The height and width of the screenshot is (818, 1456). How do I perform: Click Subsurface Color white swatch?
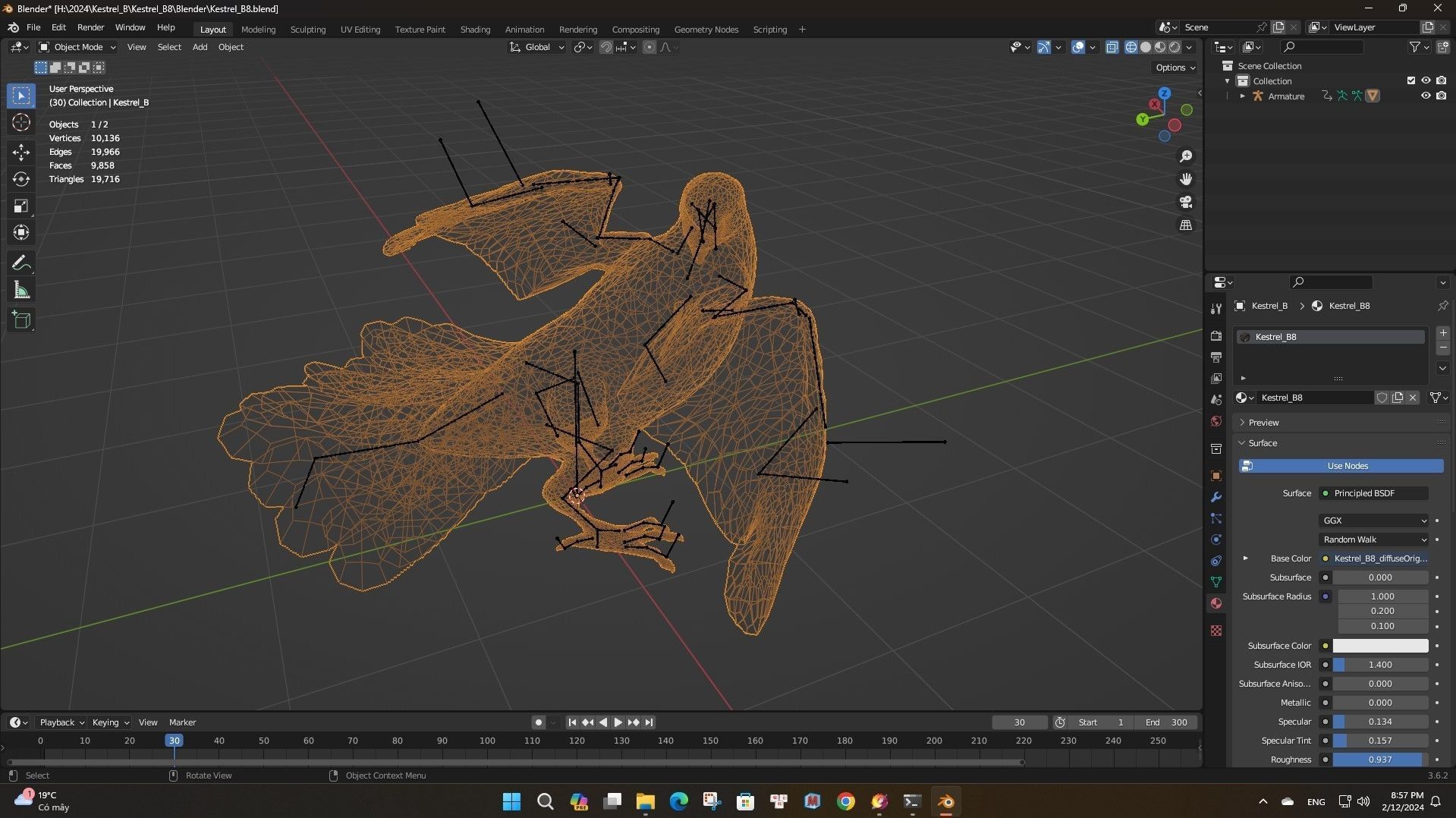coord(1380,646)
